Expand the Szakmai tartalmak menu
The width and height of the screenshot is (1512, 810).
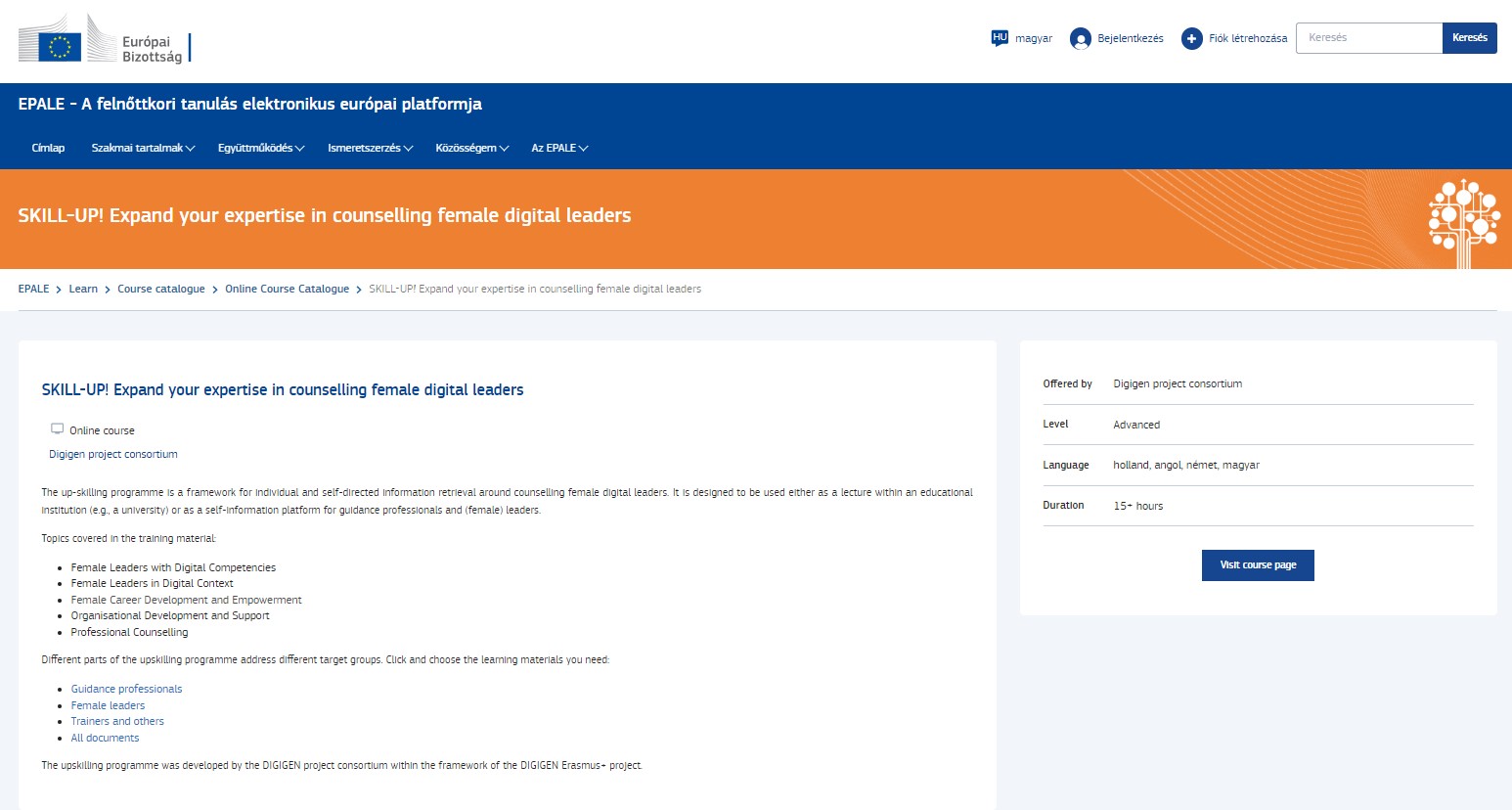[143, 149]
